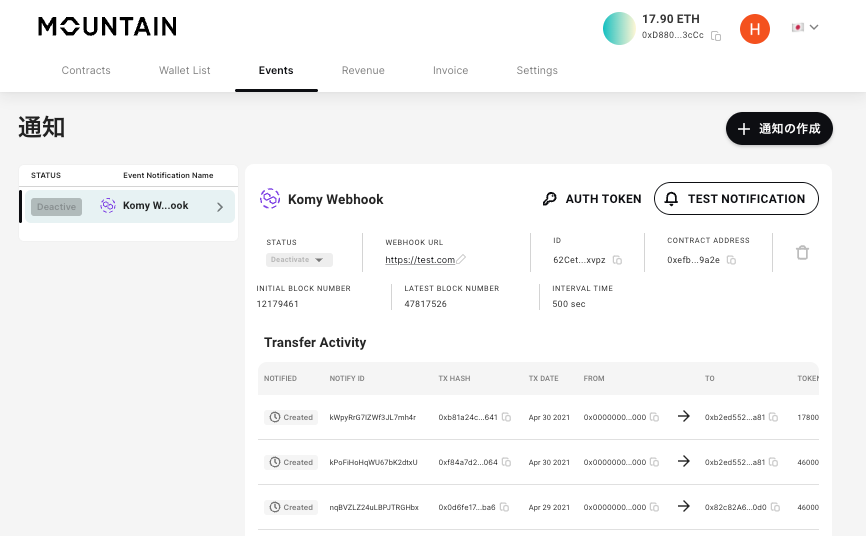866x536 pixels.
Task: Copy the wallet address 0xD880...3cCc
Action: pos(716,36)
